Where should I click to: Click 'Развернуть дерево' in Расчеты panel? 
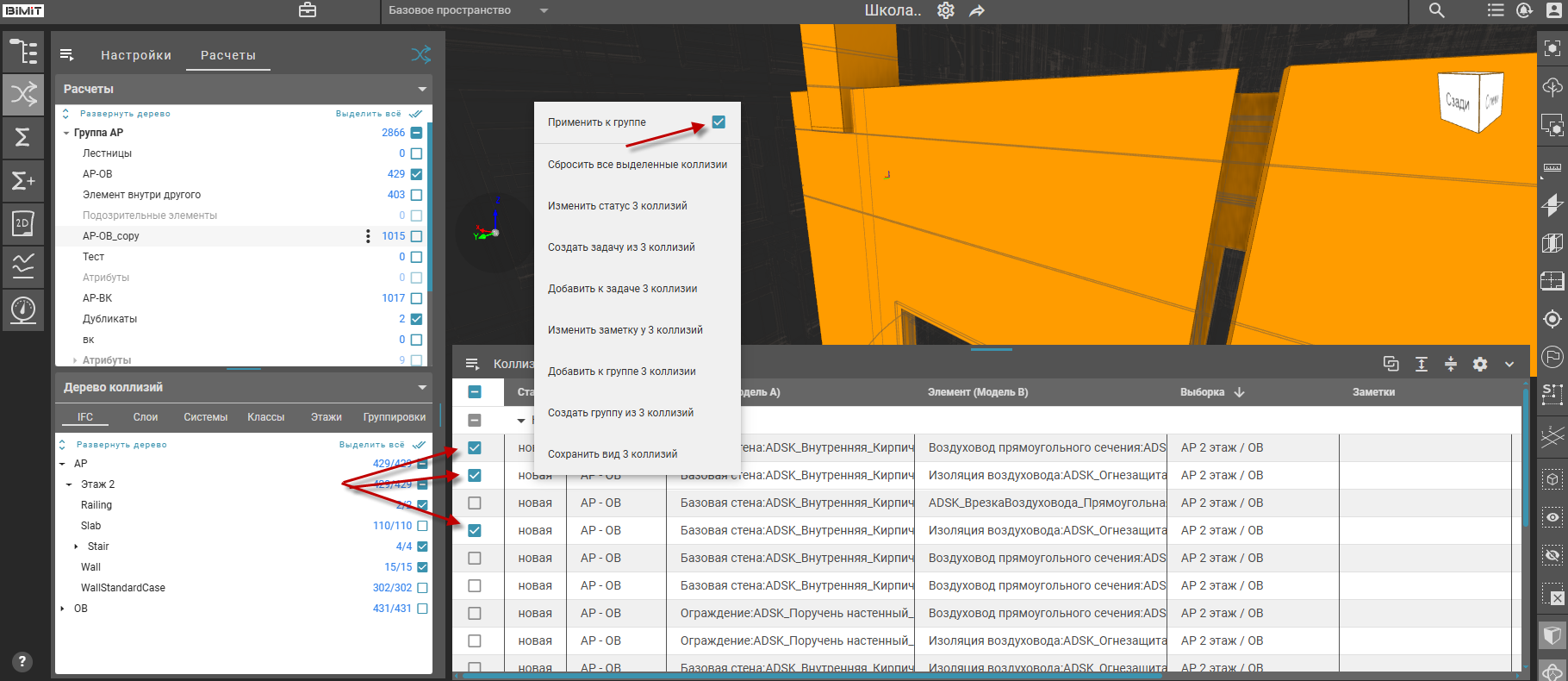[125, 114]
